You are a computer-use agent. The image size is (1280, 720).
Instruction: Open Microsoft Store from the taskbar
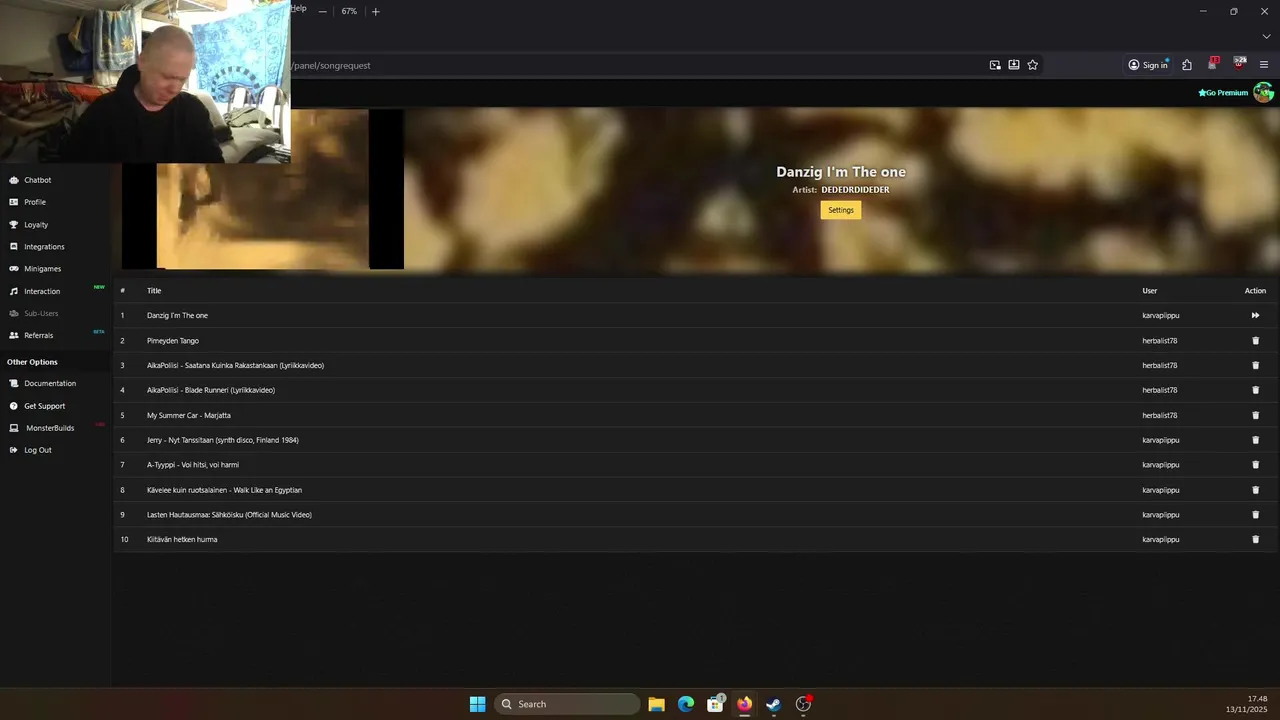(715, 704)
